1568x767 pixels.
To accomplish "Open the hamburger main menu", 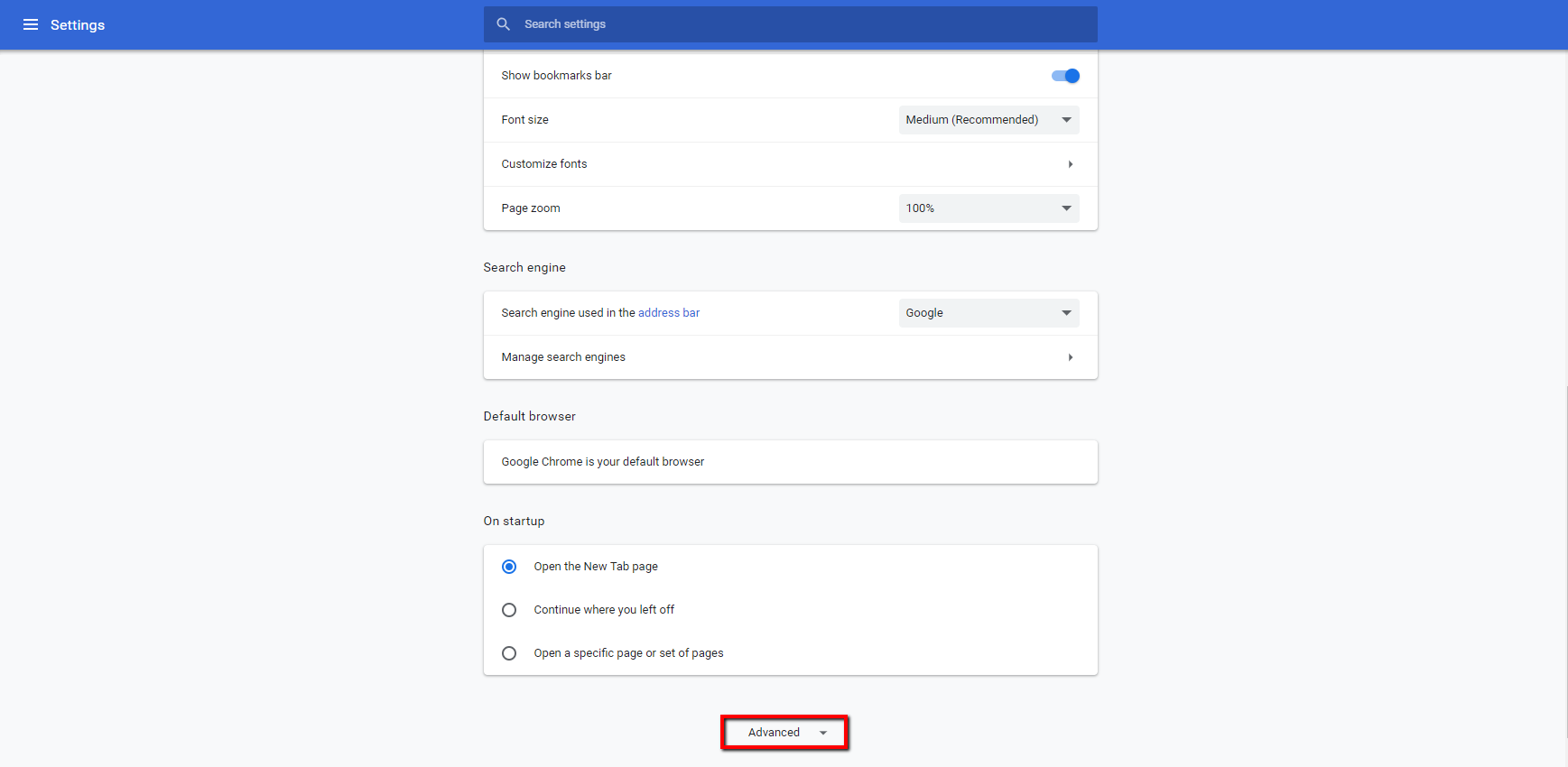I will tap(31, 24).
